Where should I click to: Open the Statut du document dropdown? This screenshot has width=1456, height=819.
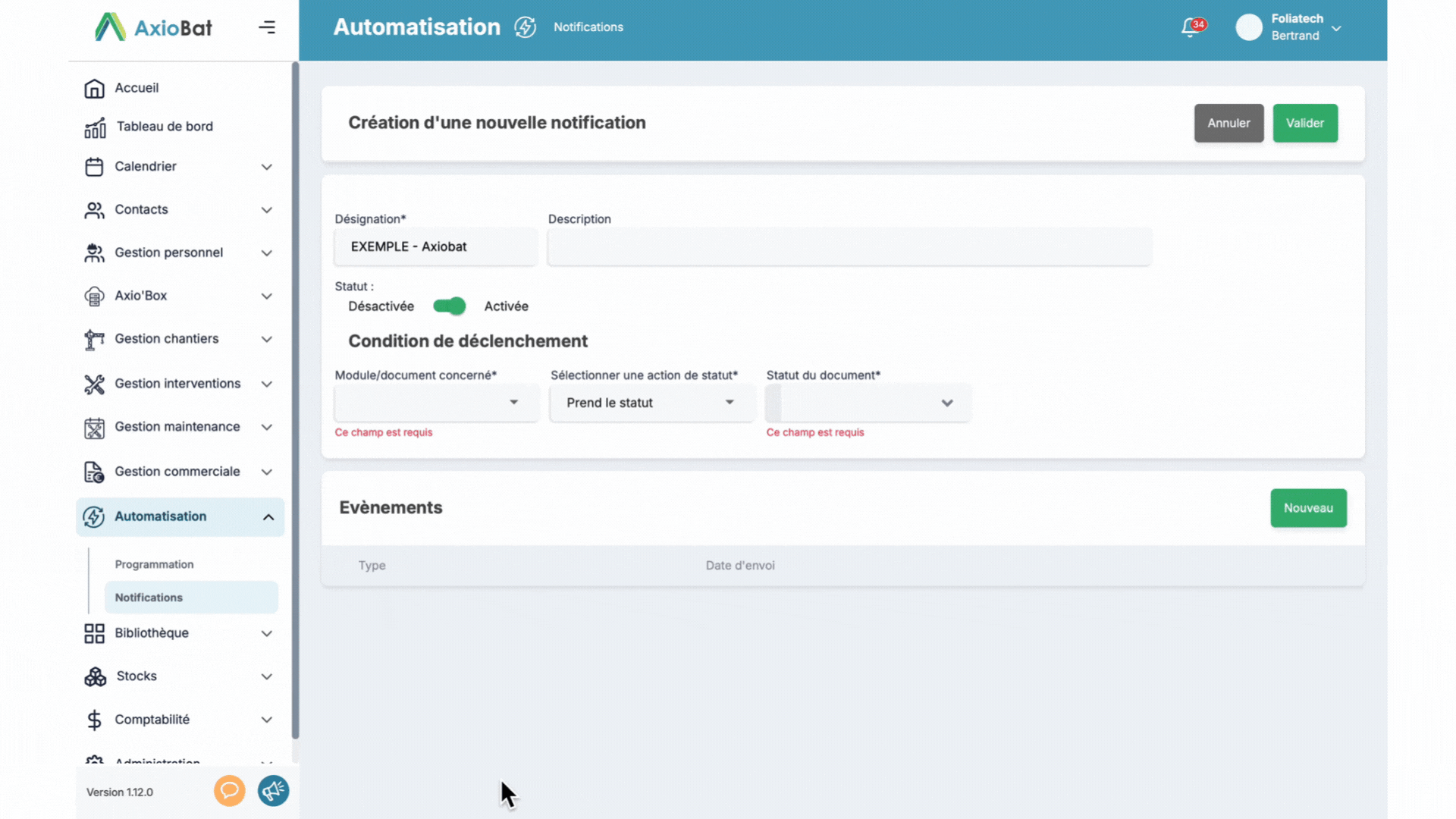tap(868, 403)
